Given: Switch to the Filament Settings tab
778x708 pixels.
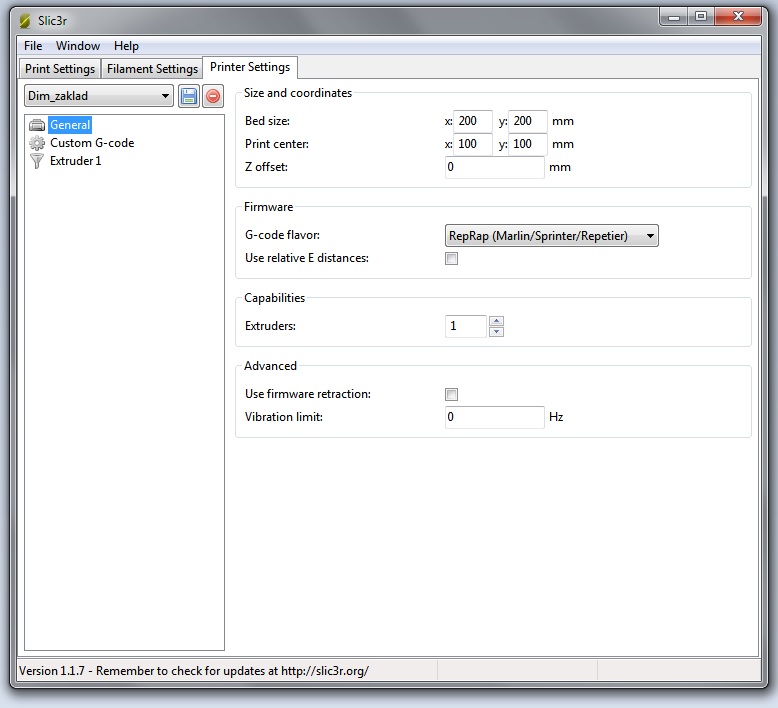Looking at the screenshot, I should 152,68.
